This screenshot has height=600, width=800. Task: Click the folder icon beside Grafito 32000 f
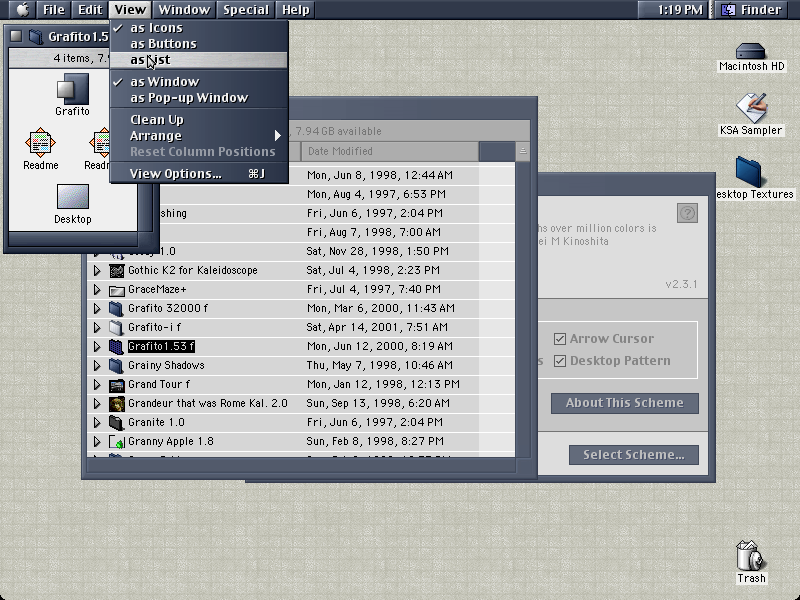tap(117, 309)
